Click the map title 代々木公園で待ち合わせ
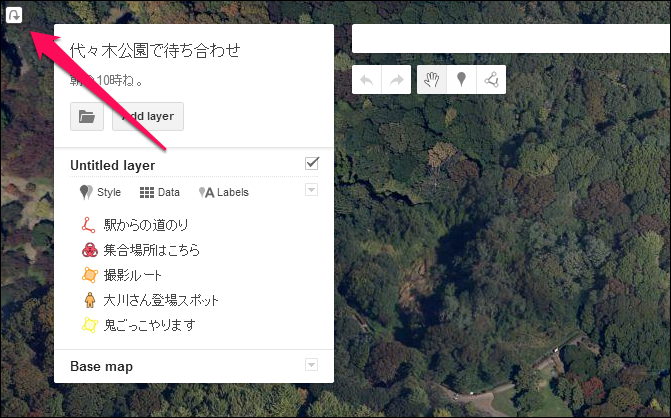671x418 pixels. pos(155,50)
